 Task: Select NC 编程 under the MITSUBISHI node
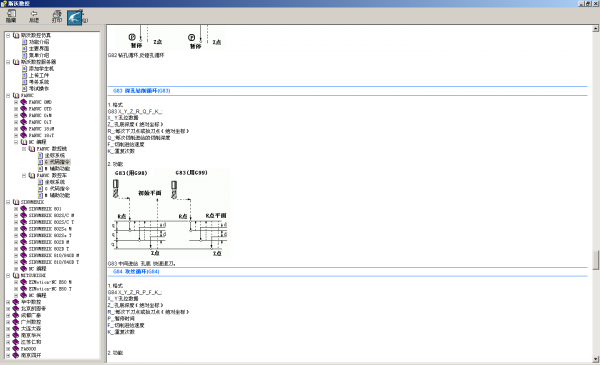coord(38,295)
